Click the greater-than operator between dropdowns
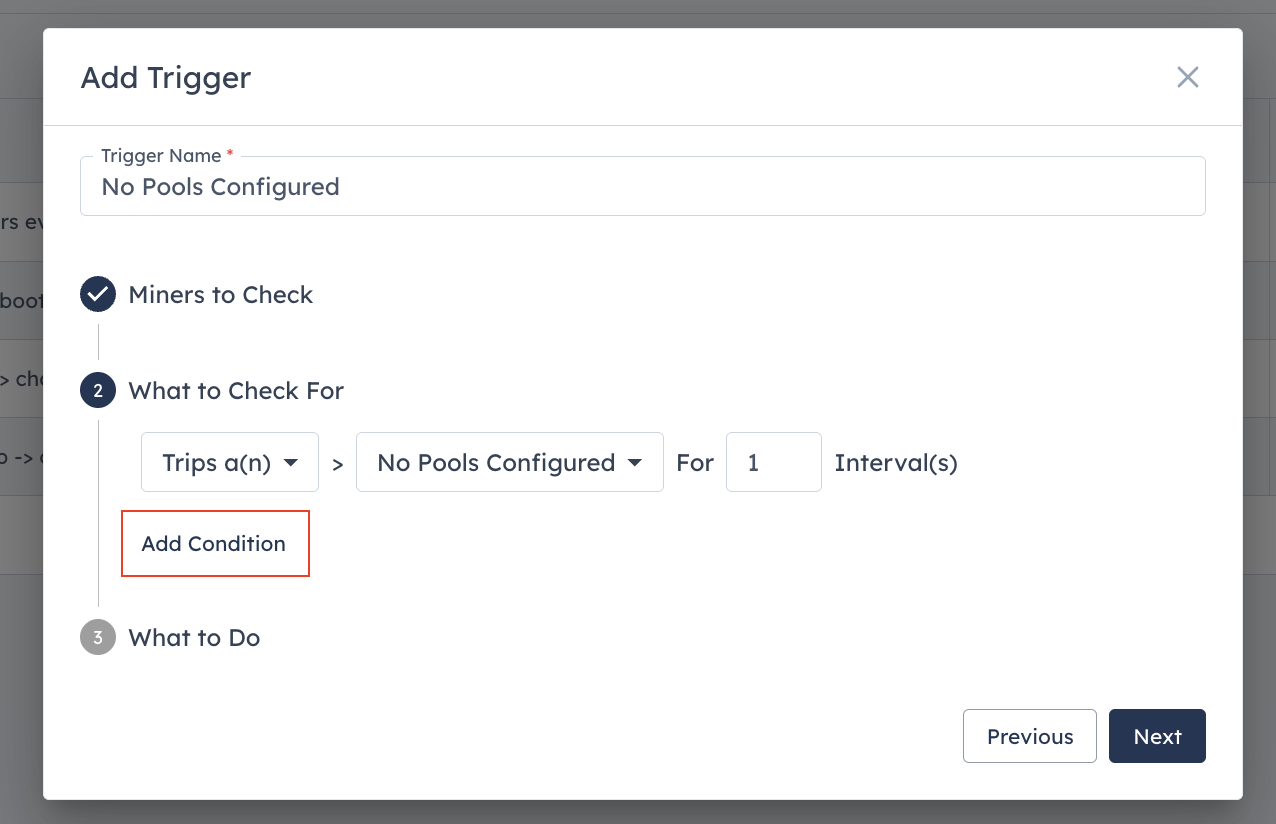1276x824 pixels. click(338, 464)
